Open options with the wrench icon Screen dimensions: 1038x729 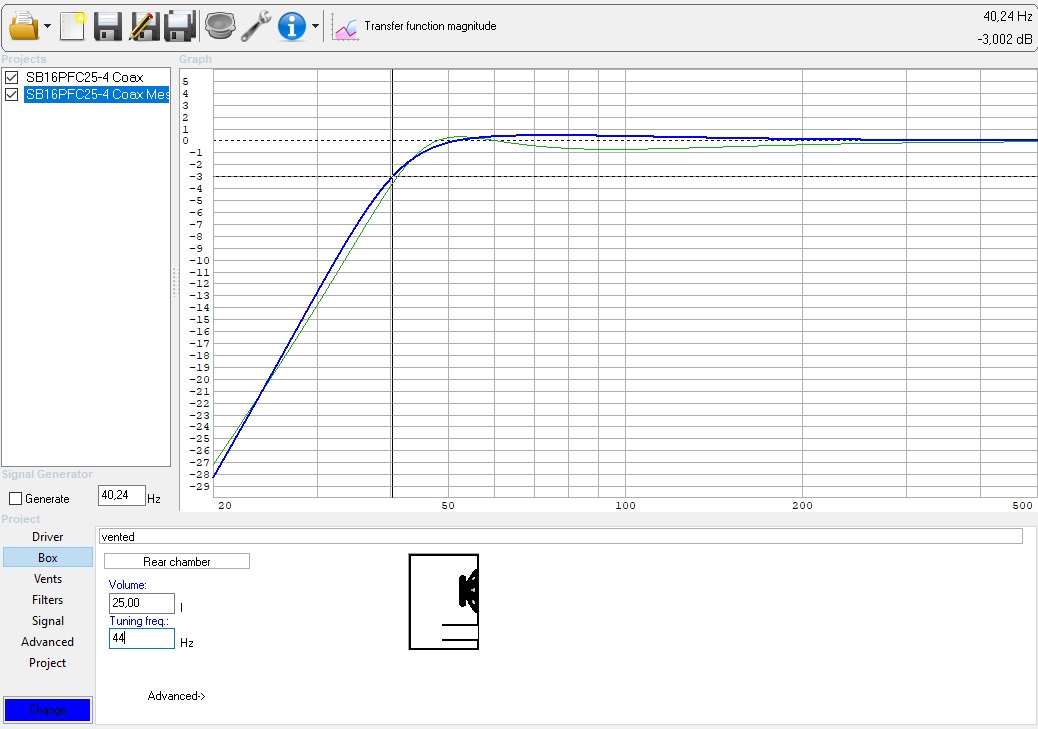pos(256,26)
